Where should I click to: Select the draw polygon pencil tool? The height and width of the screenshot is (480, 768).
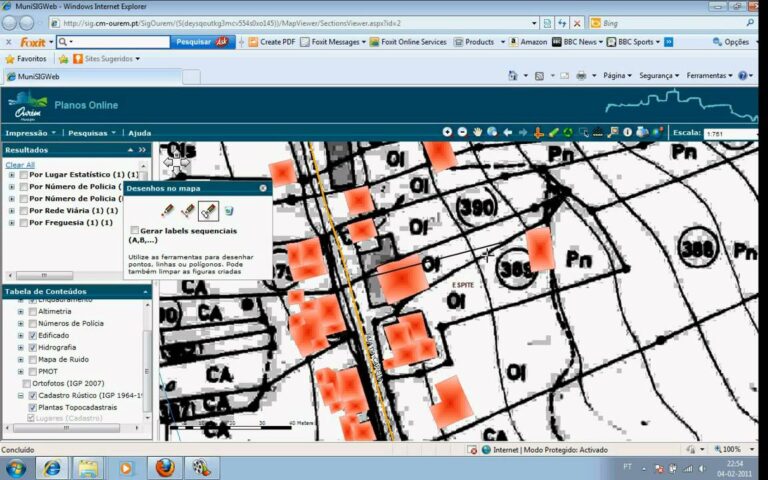[209, 211]
